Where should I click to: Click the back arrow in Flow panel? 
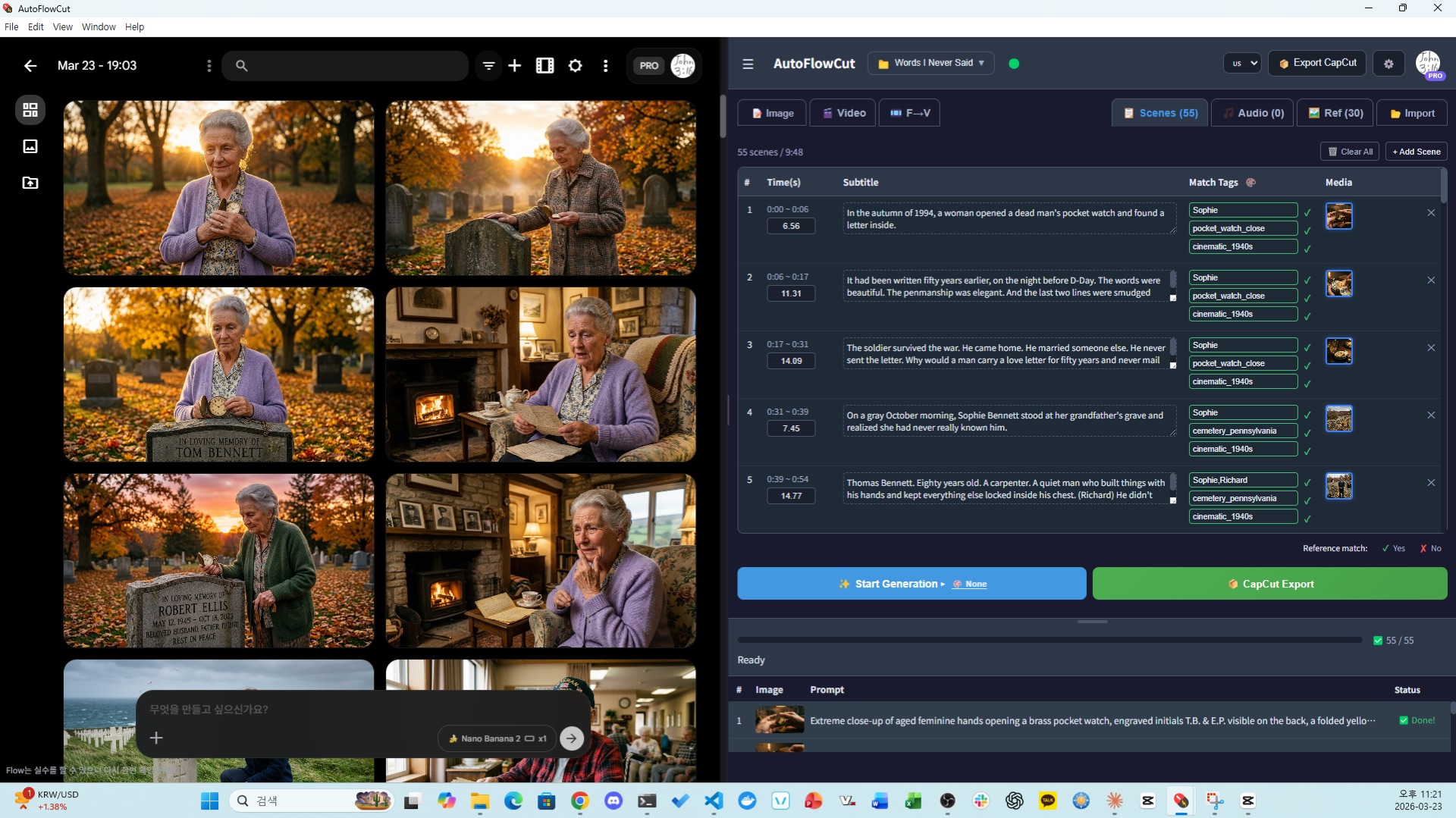coord(30,66)
